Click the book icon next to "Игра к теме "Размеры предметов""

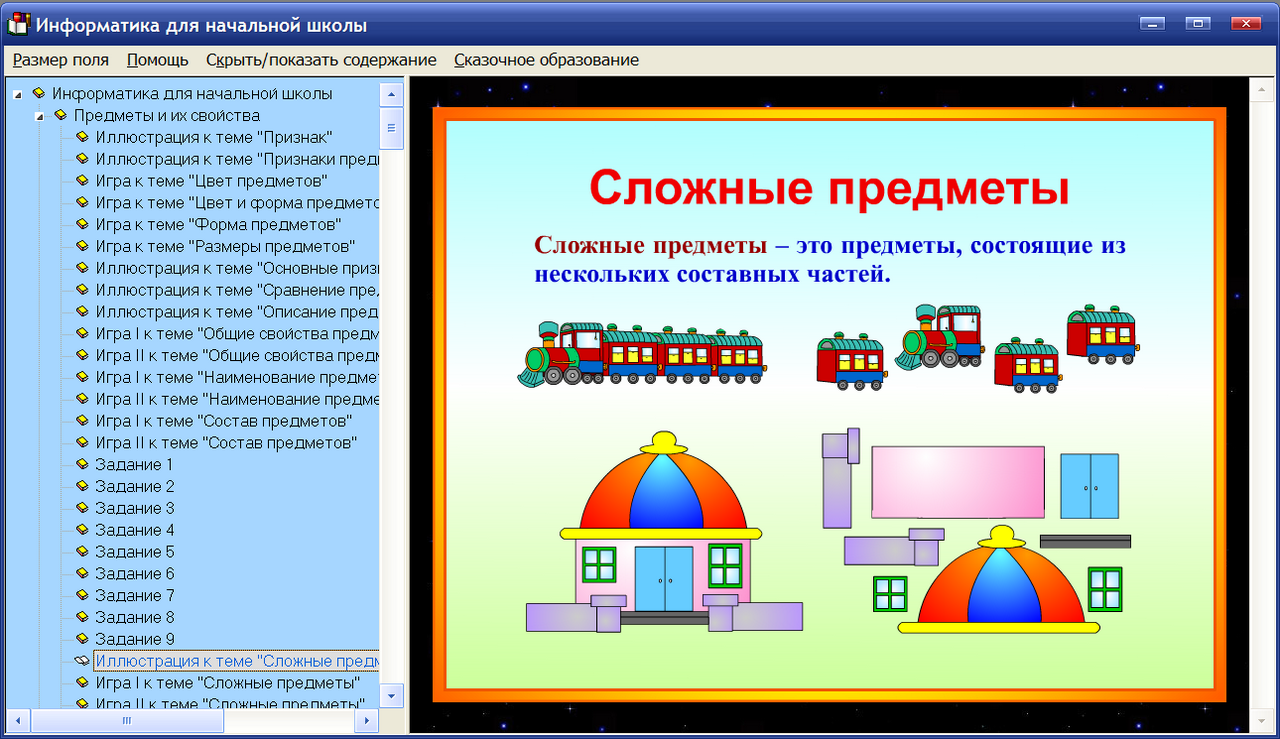(82, 246)
